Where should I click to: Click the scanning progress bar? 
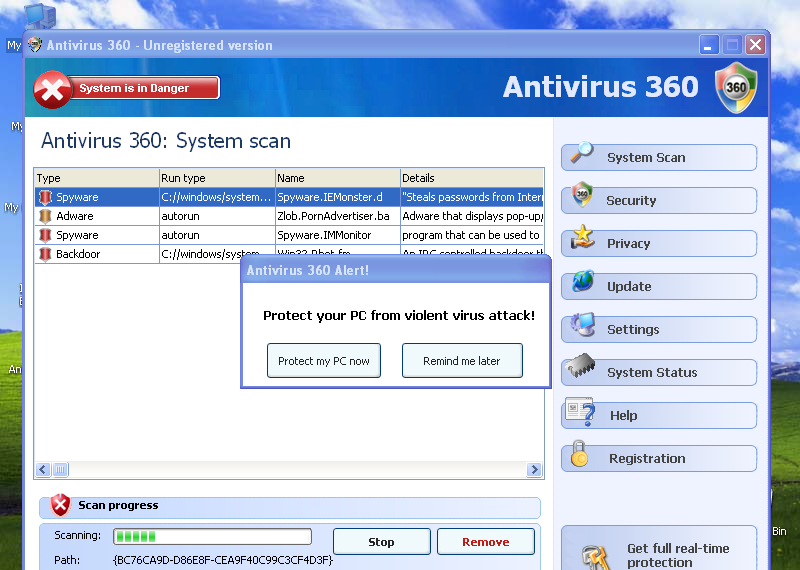(212, 536)
